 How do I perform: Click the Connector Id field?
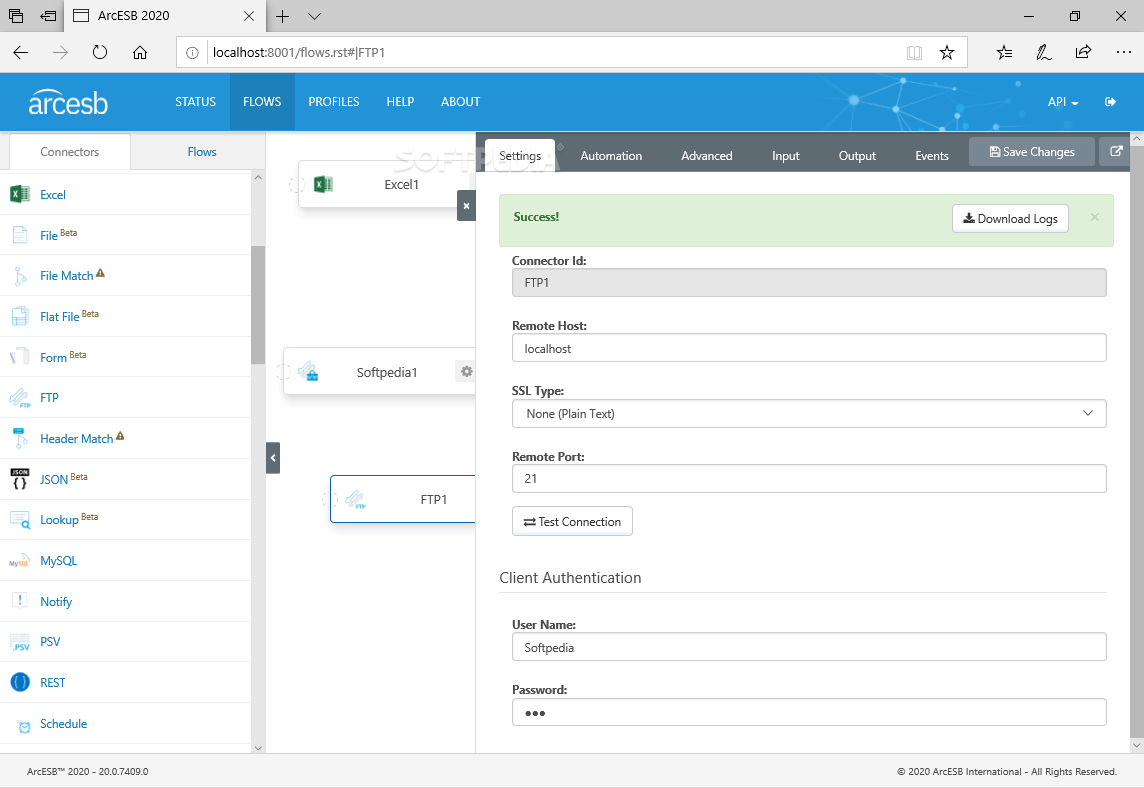point(809,282)
